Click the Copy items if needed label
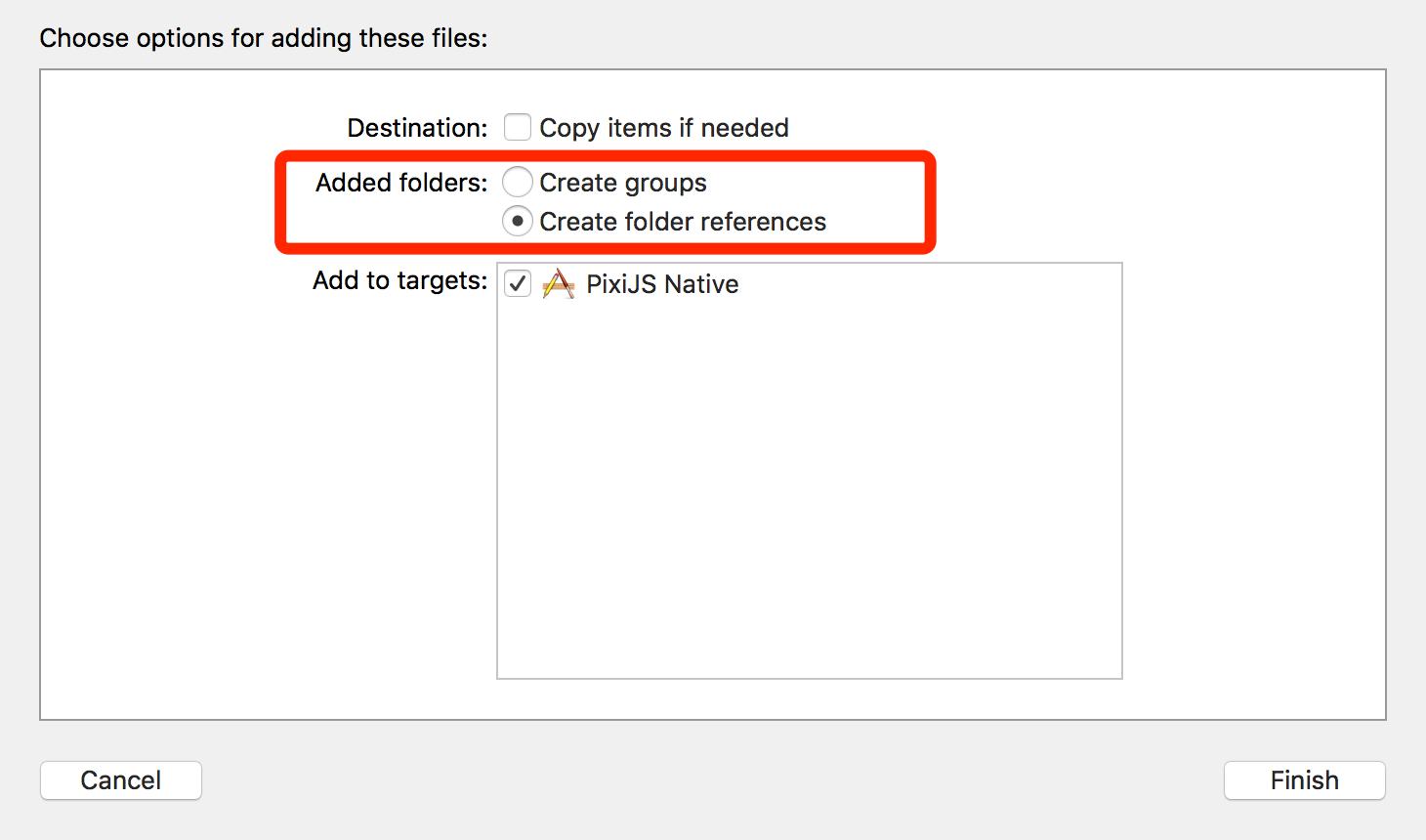 664,128
